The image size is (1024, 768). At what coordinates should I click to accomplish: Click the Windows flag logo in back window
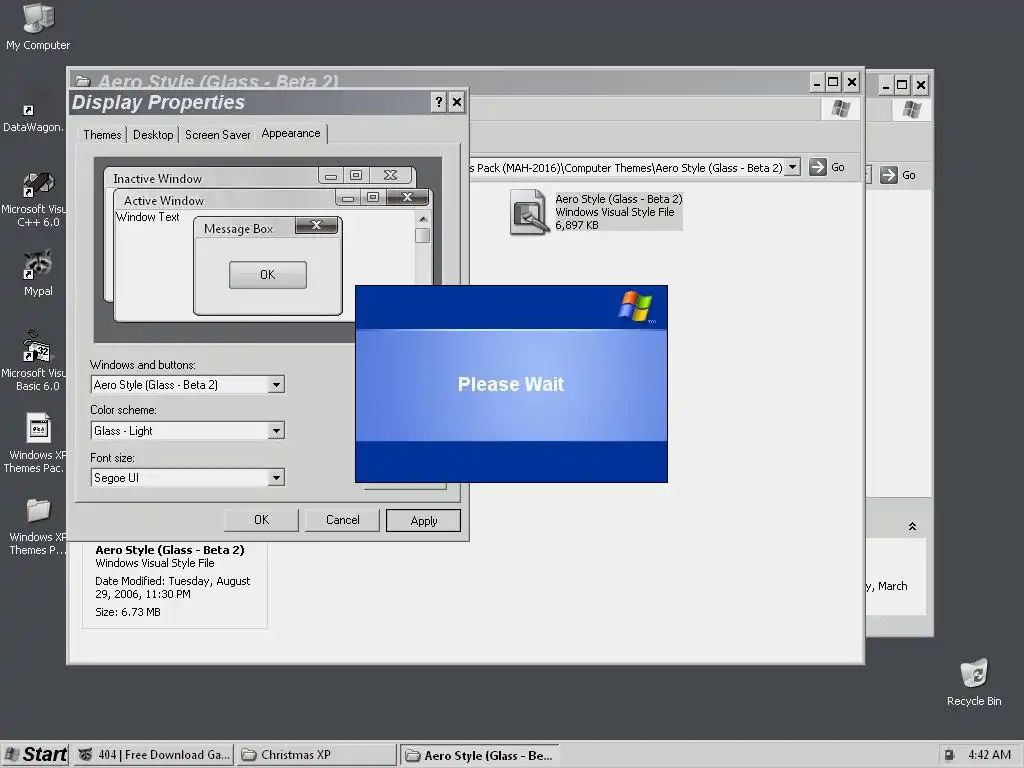coord(912,110)
